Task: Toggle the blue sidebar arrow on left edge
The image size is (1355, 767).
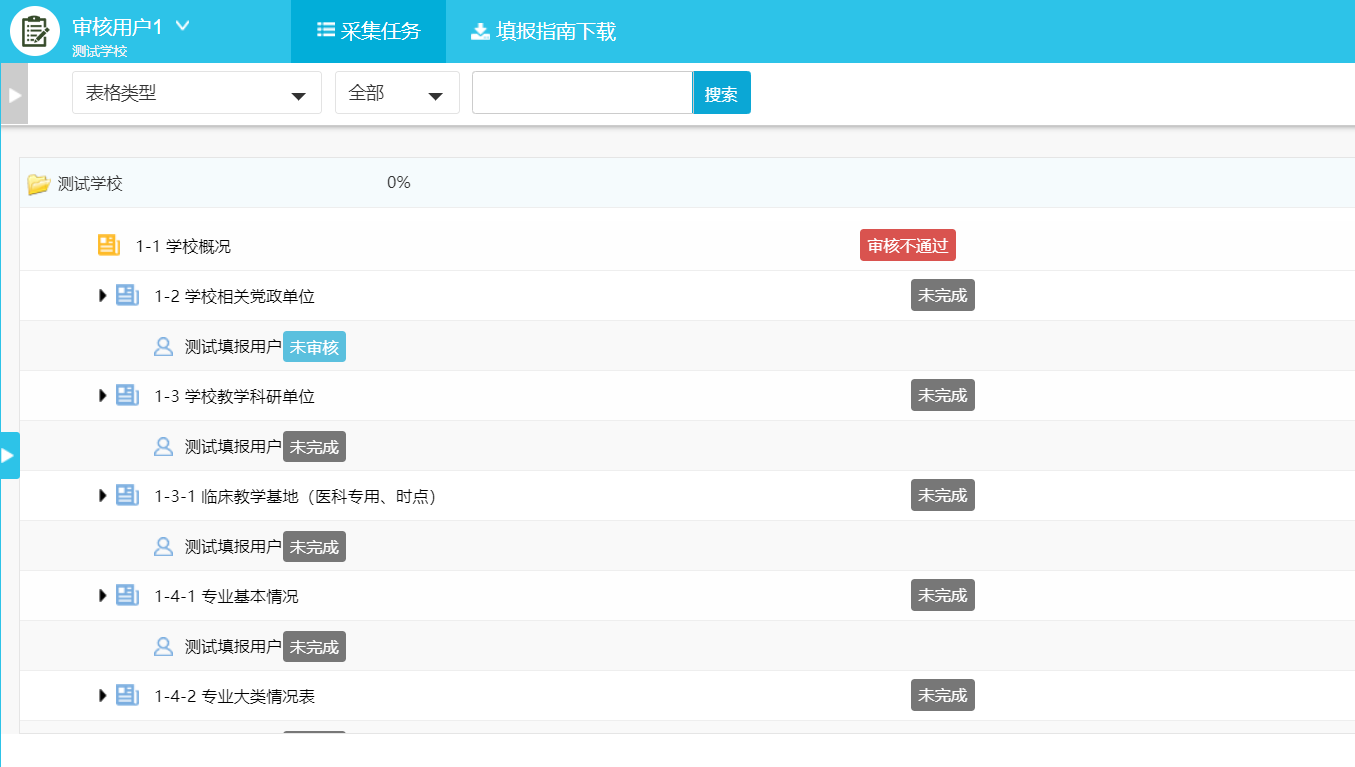Action: pos(9,456)
